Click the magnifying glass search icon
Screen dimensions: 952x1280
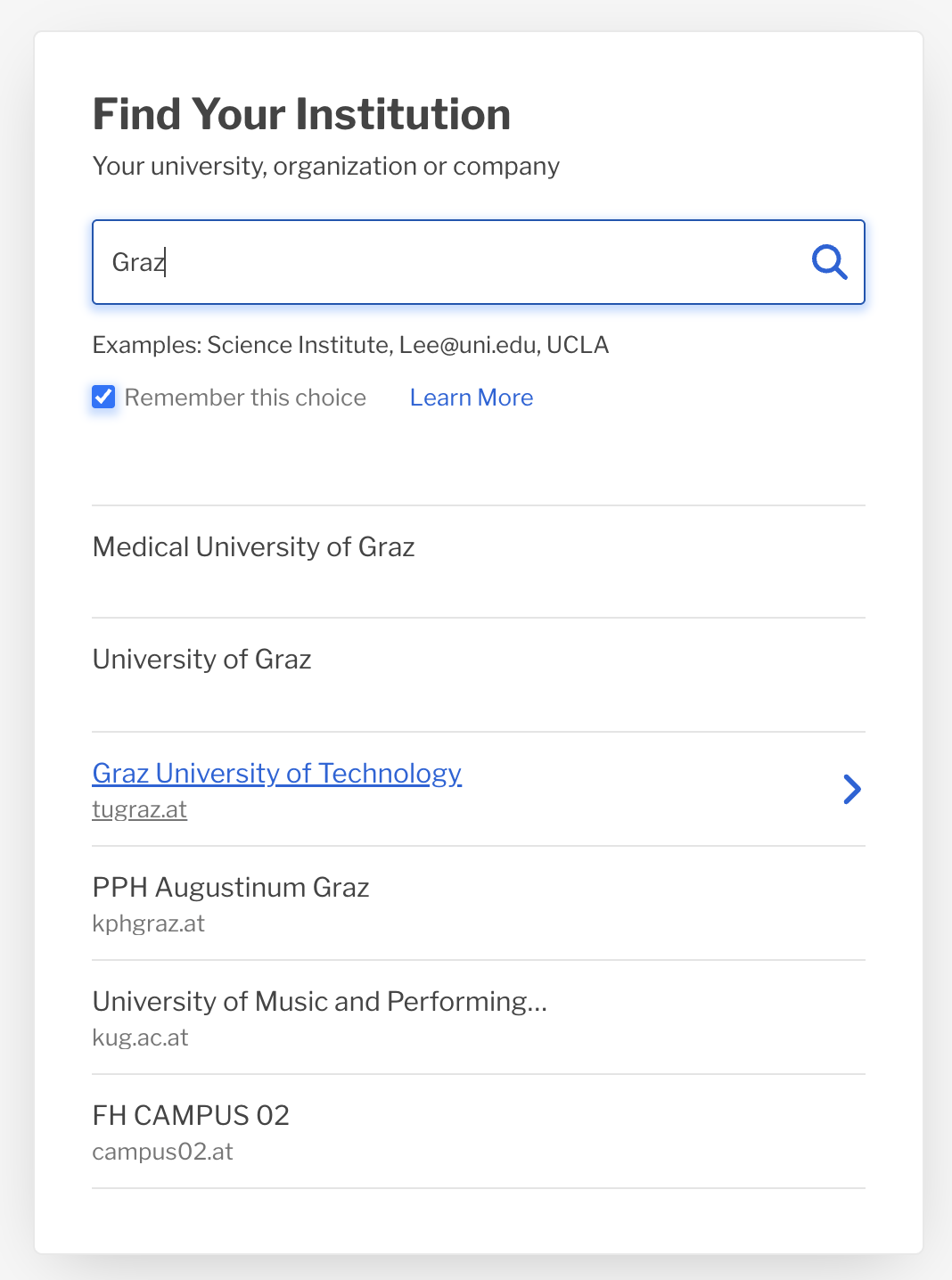coord(829,262)
